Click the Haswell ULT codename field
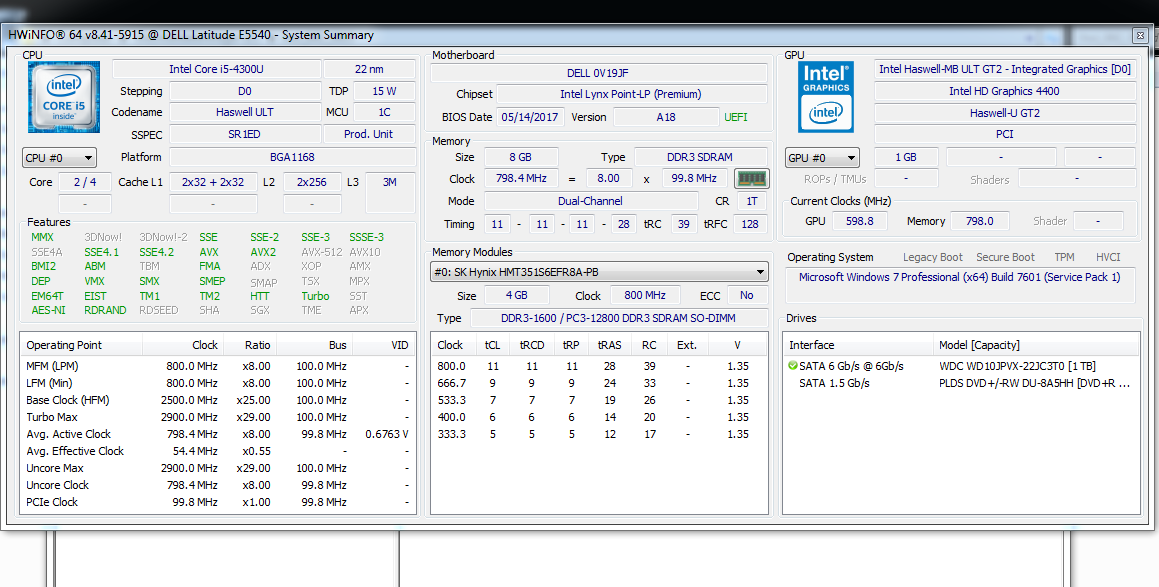This screenshot has width=1159, height=587. pos(245,112)
